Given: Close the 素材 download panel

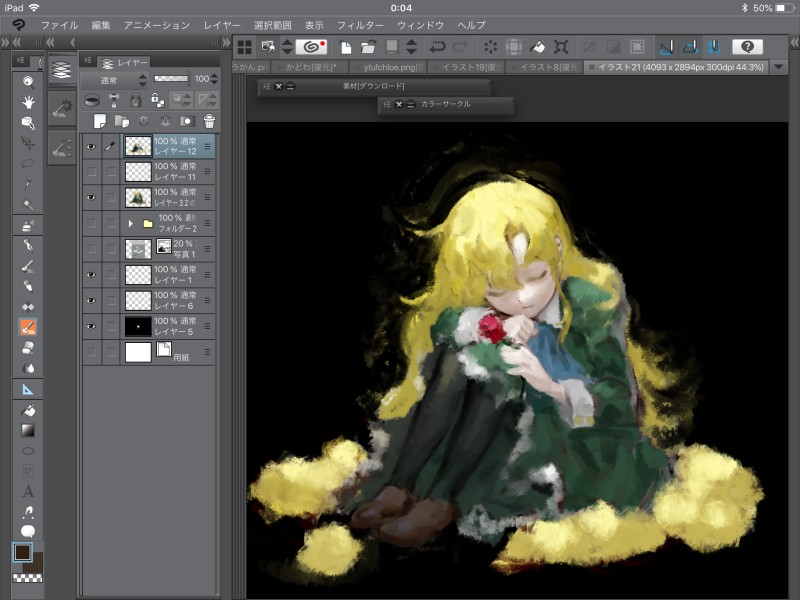Looking at the screenshot, I should [279, 86].
